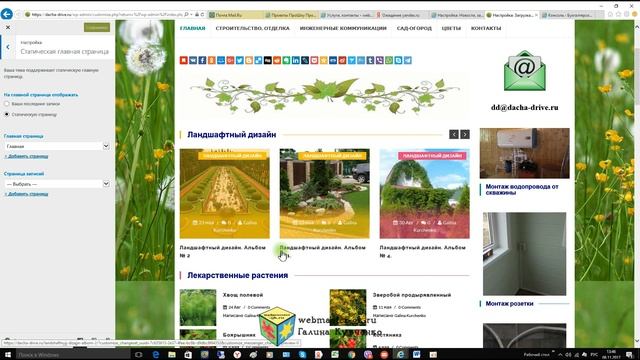640x360 pixels.
Task: Go back using the customizer panel arrow
Action: click(x=8, y=47)
